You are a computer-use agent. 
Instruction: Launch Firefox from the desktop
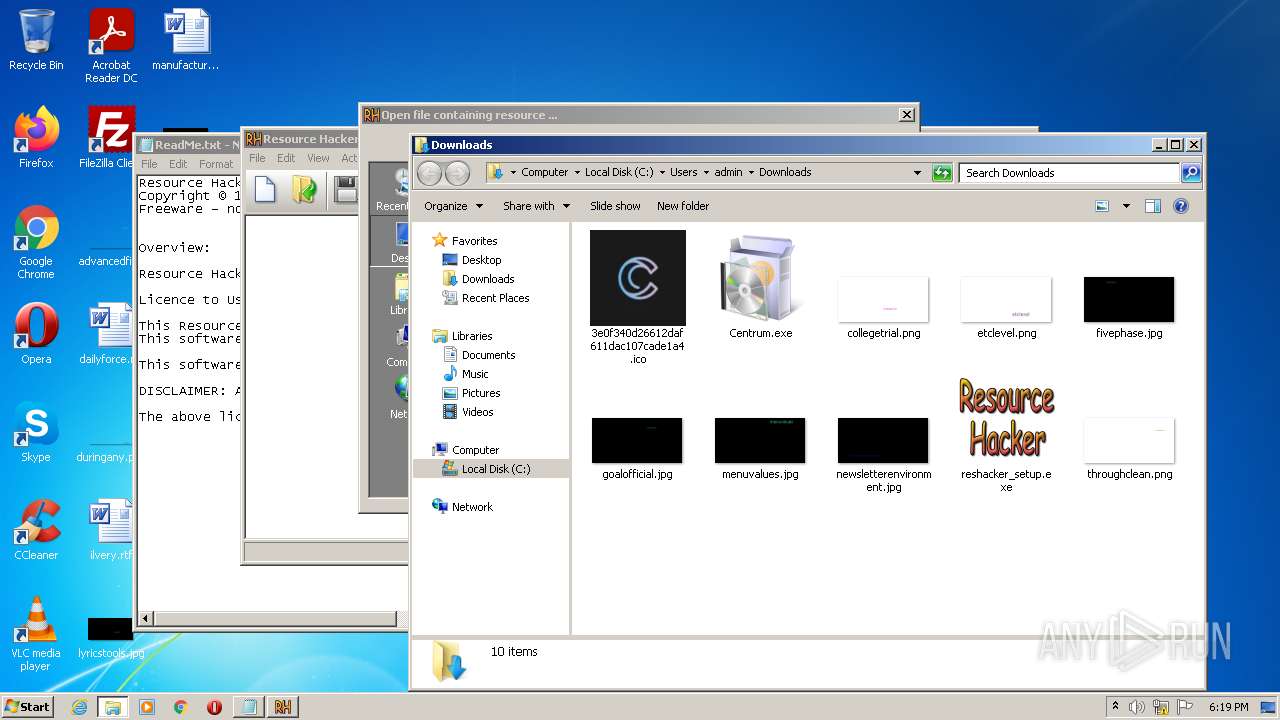36,138
